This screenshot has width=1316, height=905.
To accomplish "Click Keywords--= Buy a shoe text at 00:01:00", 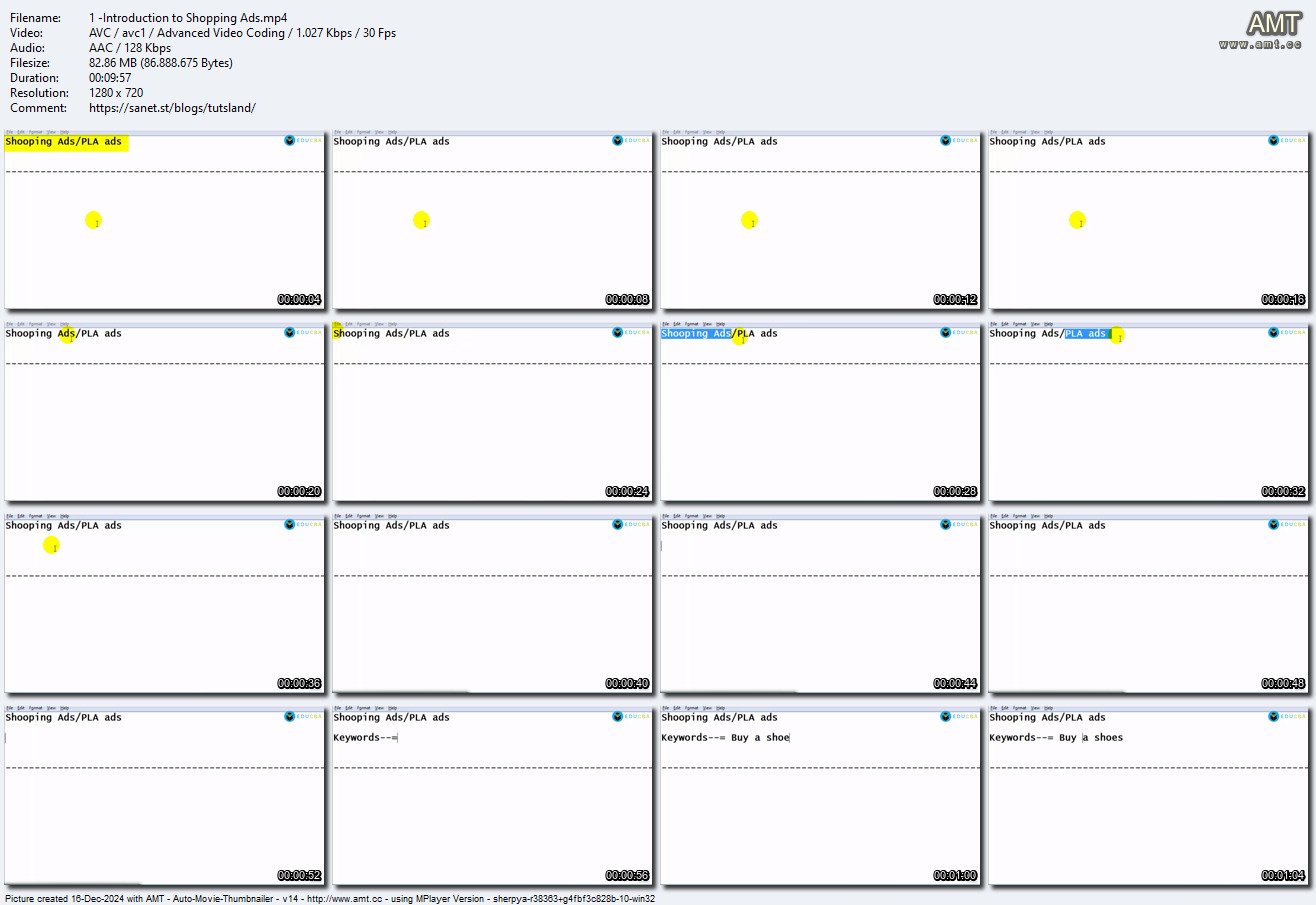I will [x=725, y=738].
